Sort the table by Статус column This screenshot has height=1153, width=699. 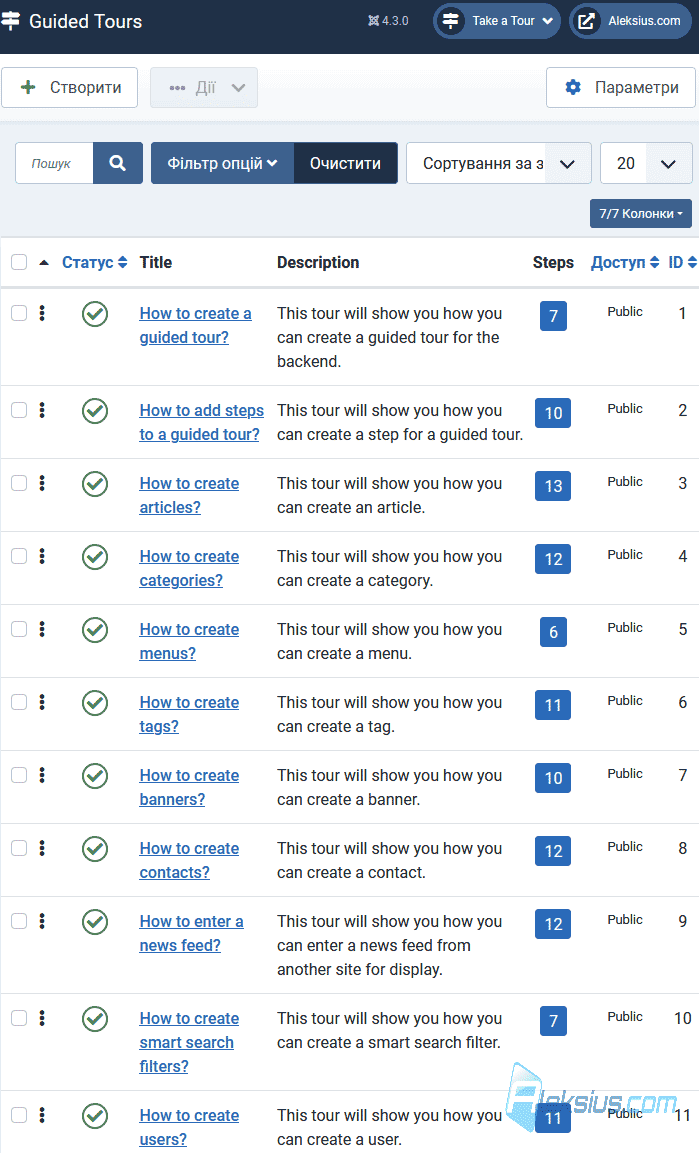click(94, 263)
